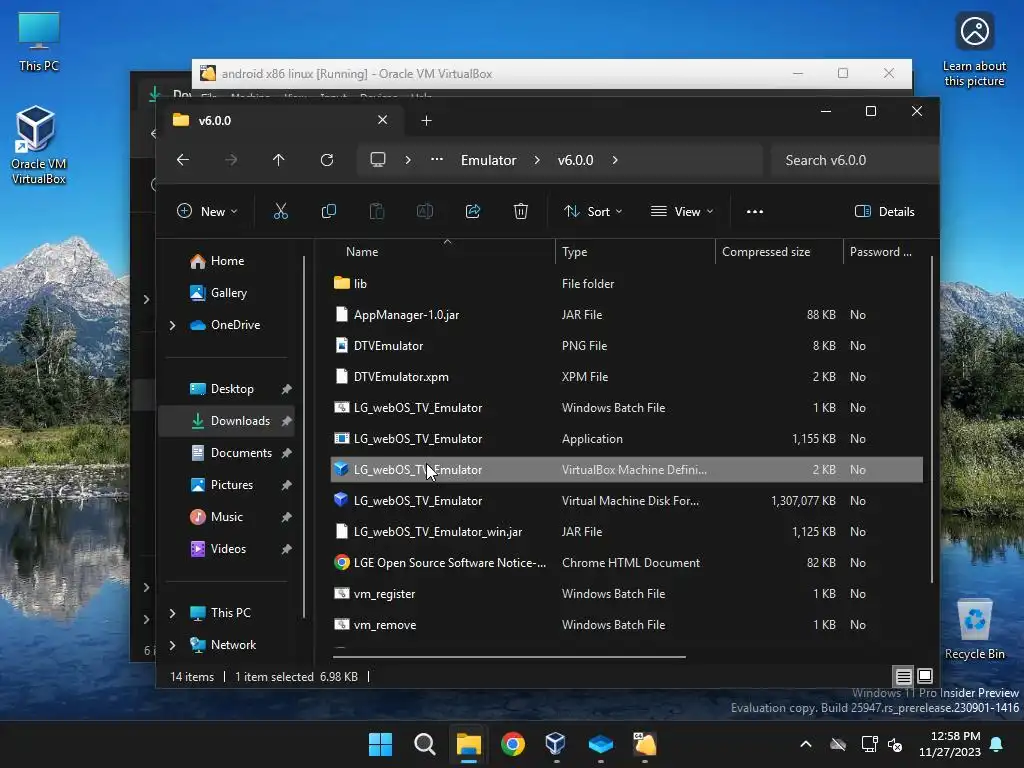
Task: Close the v6.0.0 tab
Action: (x=382, y=120)
